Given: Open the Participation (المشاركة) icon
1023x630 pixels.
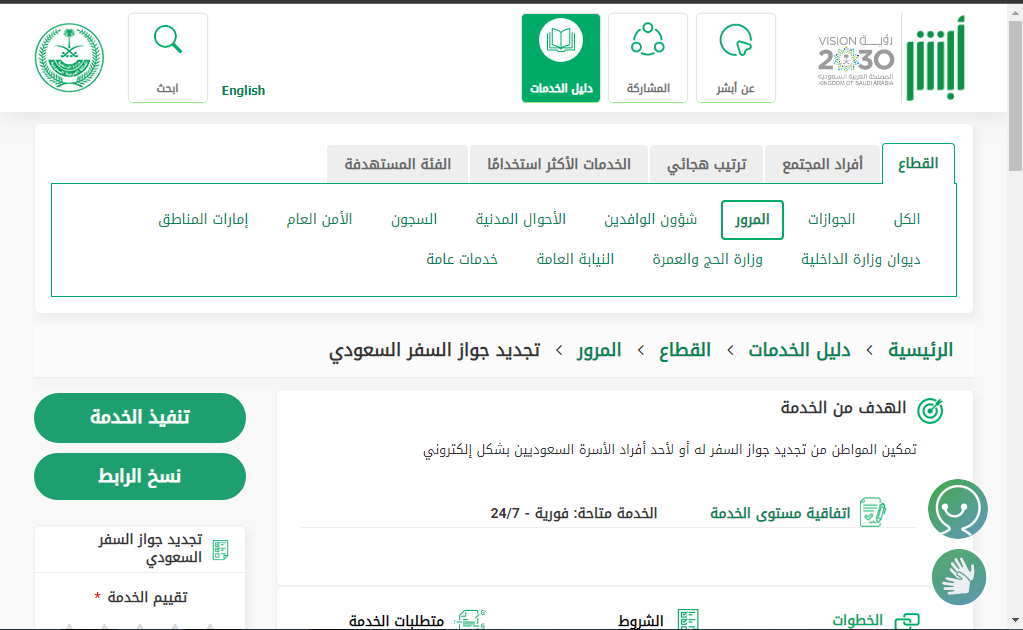Looking at the screenshot, I should point(648,57).
